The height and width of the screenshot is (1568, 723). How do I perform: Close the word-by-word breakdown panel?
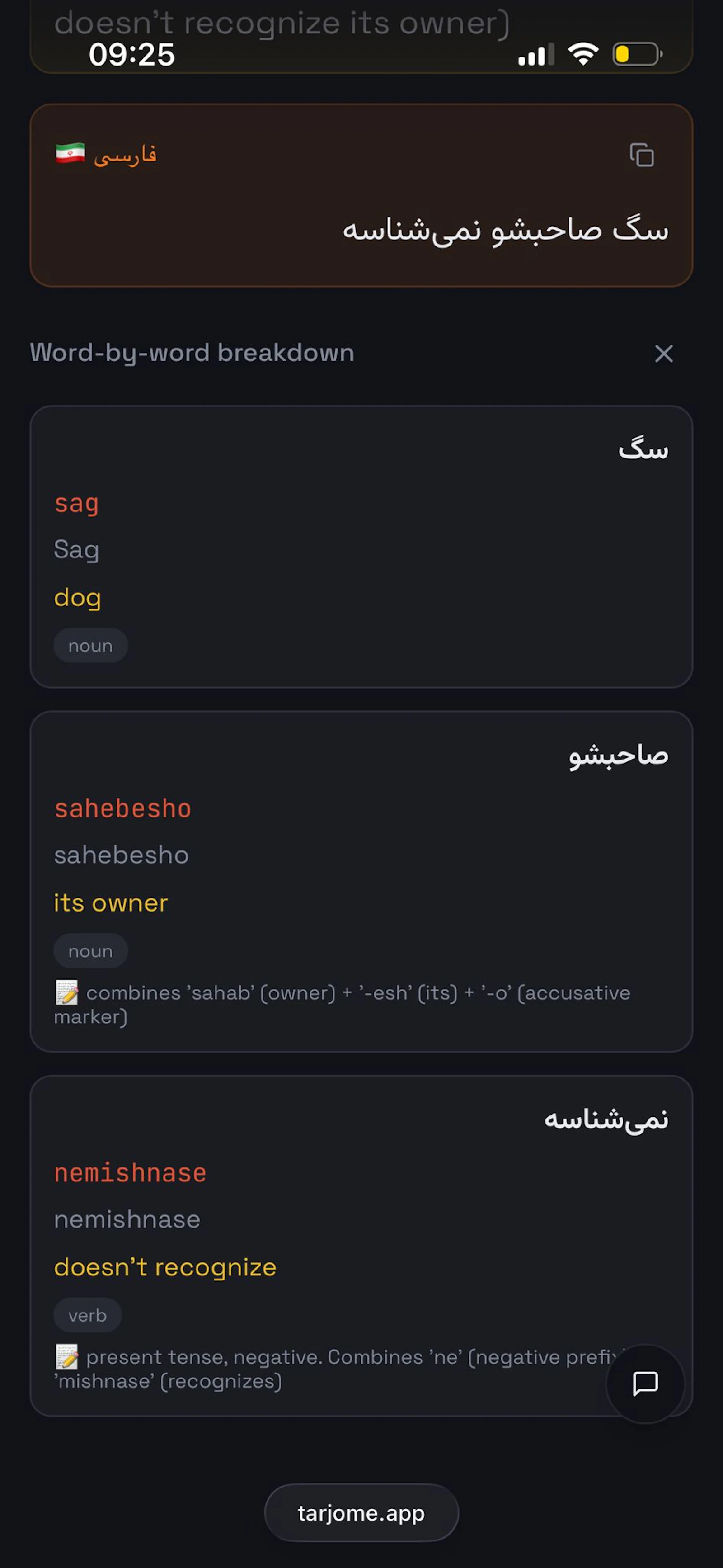pos(663,354)
